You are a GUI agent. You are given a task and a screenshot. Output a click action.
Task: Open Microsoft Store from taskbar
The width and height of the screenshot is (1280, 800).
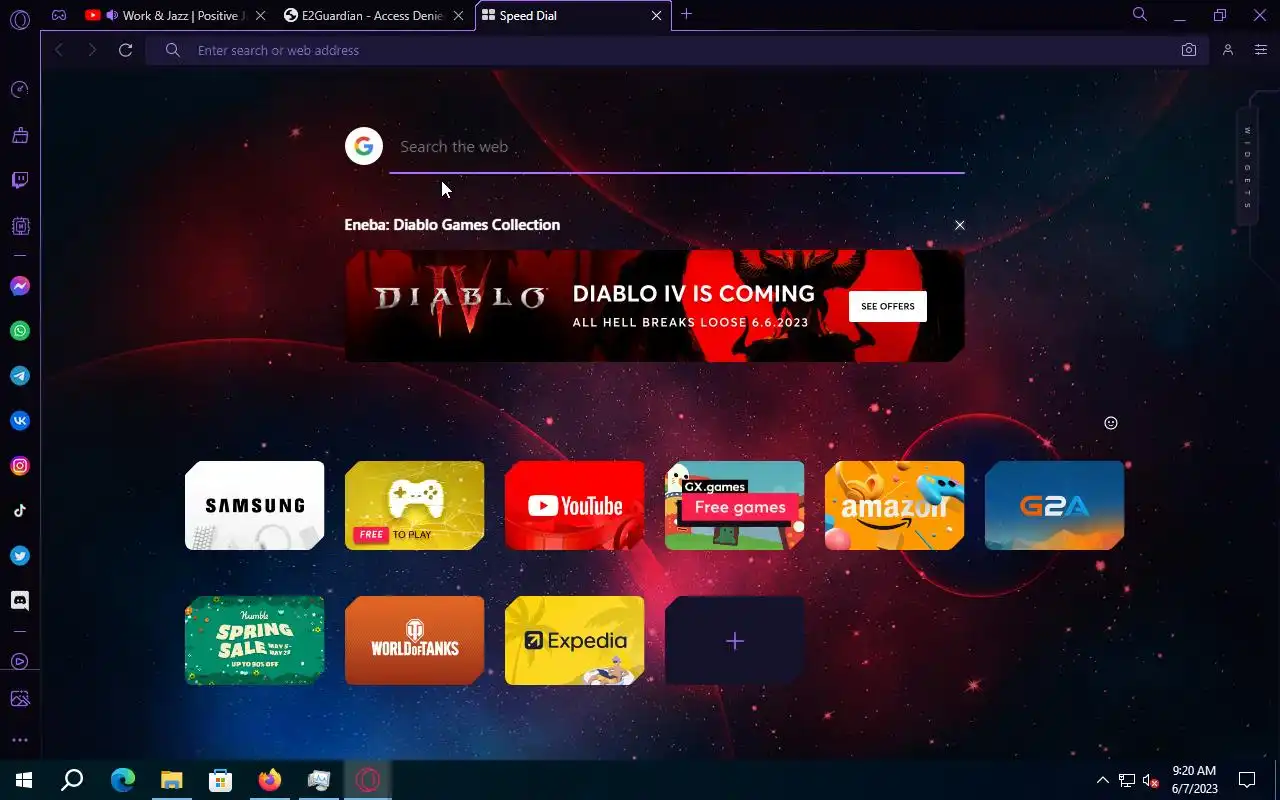click(221, 780)
